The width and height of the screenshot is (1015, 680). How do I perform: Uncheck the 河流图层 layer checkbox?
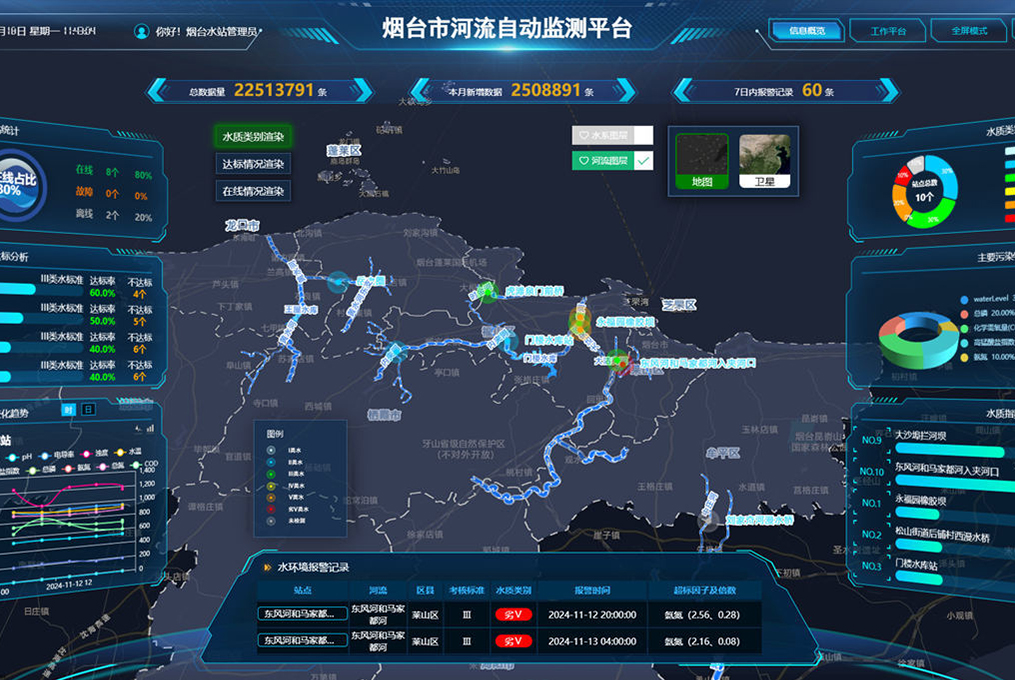click(643, 160)
